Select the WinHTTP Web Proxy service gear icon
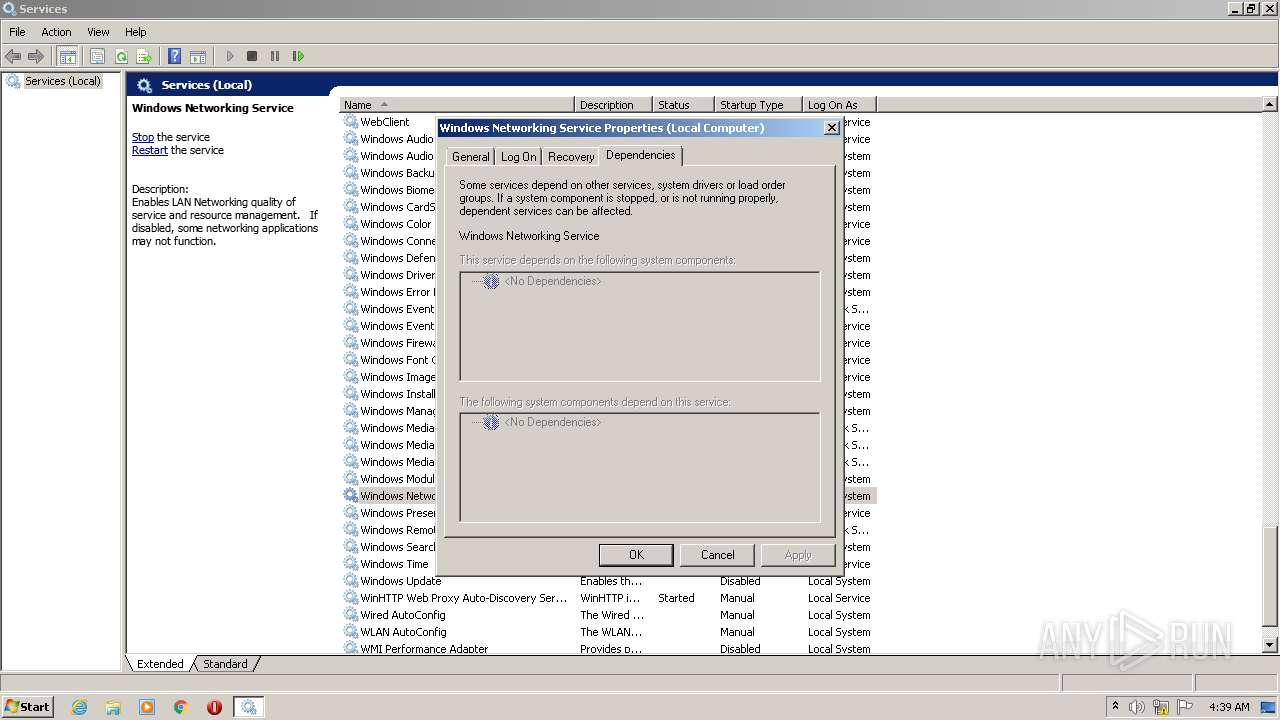The height and width of the screenshot is (720, 1280). [x=351, y=598]
